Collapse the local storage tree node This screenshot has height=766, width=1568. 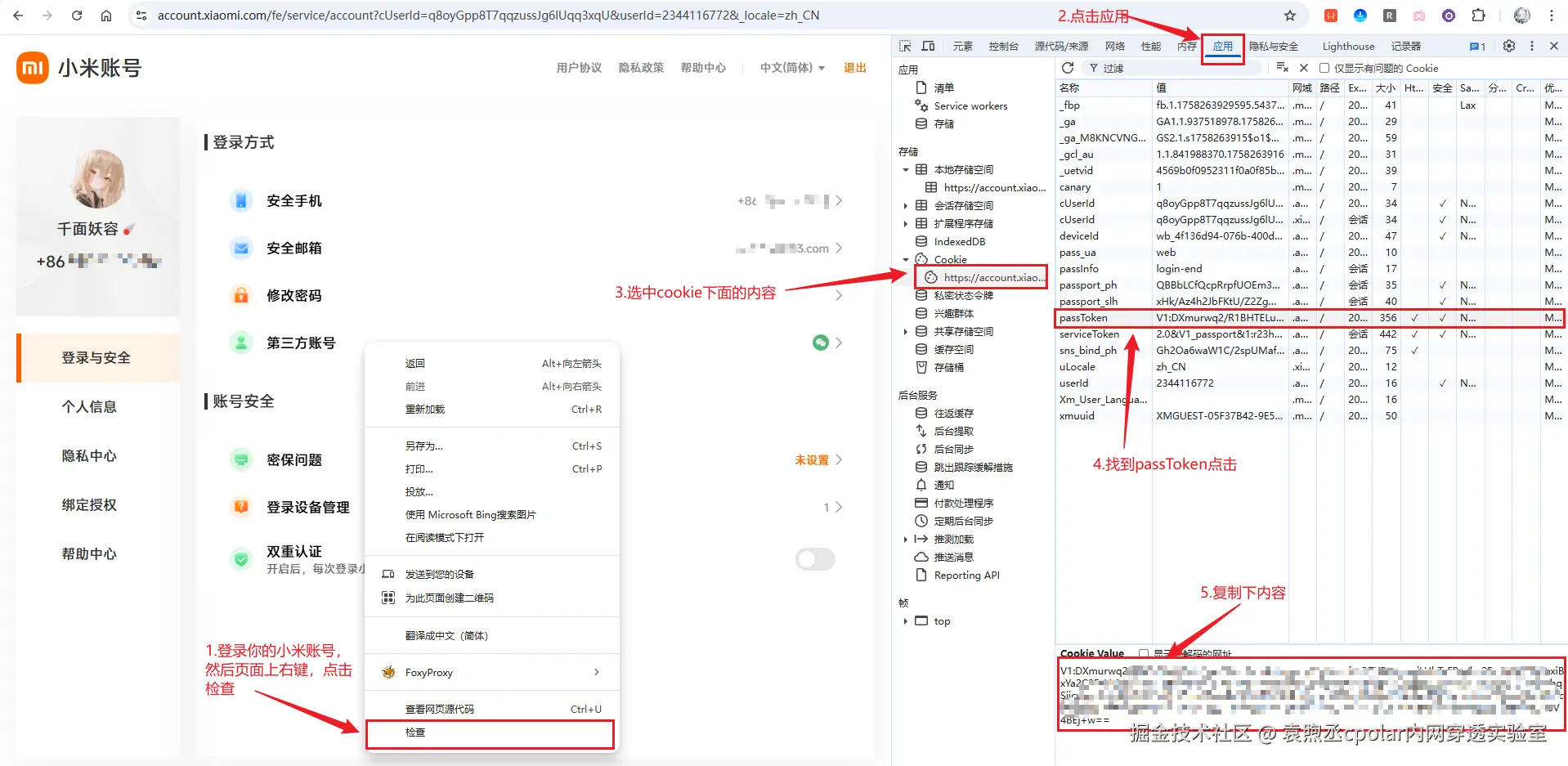(906, 170)
